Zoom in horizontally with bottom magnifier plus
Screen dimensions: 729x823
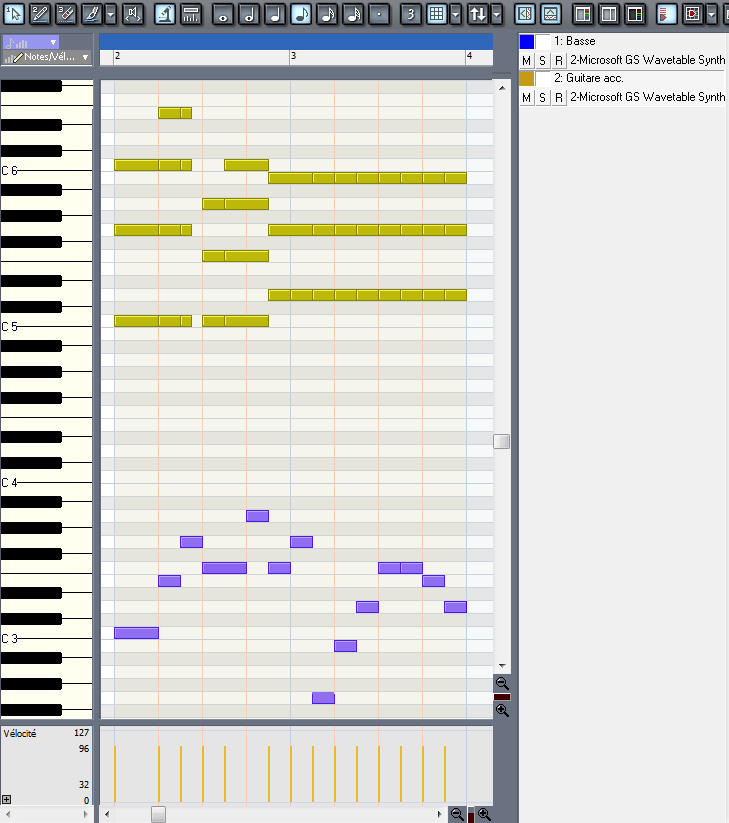click(484, 815)
